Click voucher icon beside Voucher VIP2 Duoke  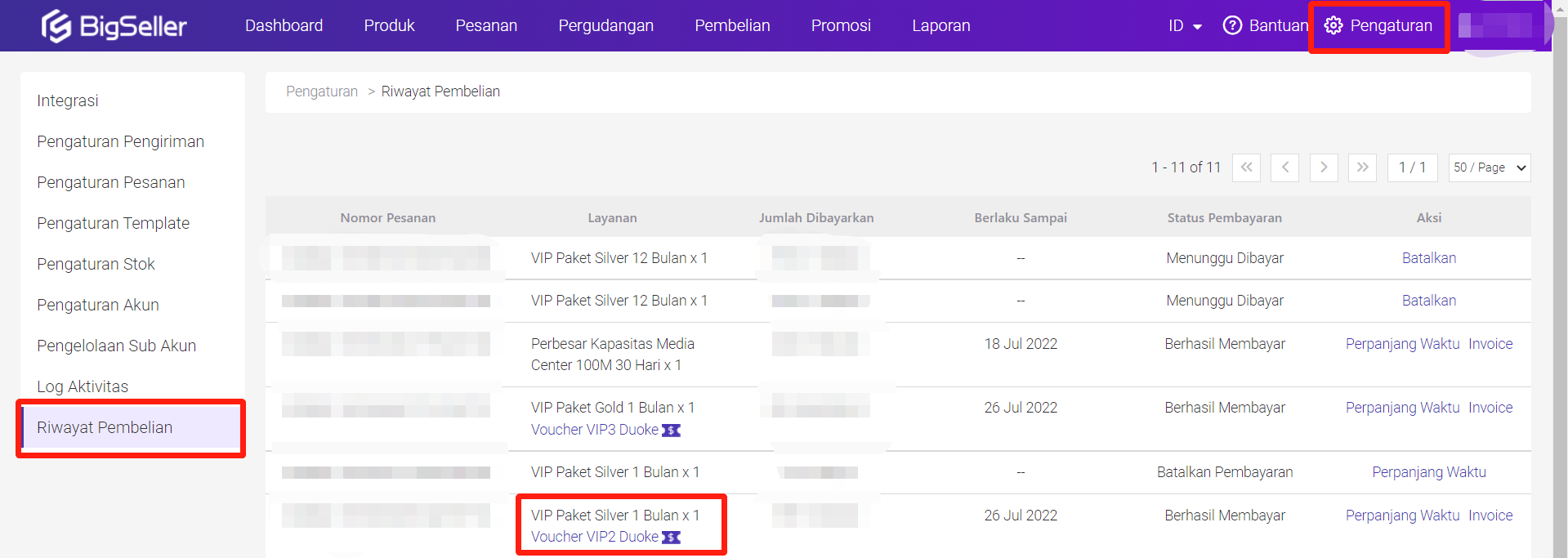[x=671, y=538]
